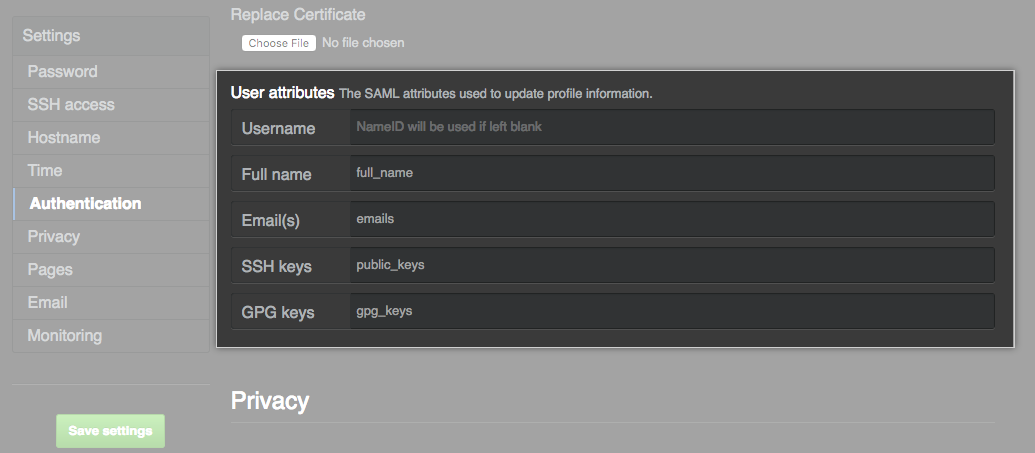The image size is (1035, 453).
Task: Click Privacy in the left sidebar
Action: pos(54,237)
